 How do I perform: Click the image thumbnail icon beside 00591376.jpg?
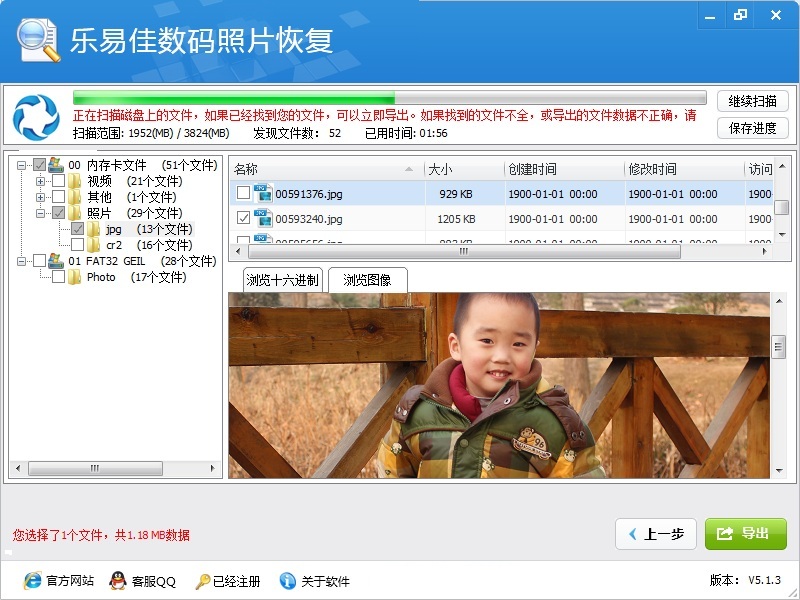(x=263, y=191)
